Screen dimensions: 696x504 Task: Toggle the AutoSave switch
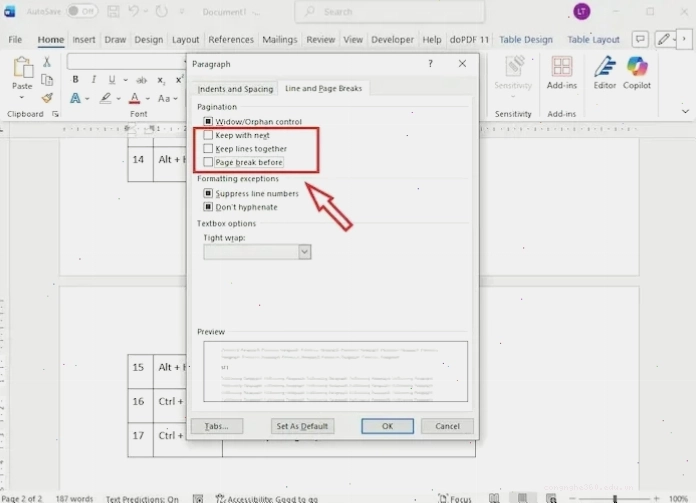click(x=83, y=12)
